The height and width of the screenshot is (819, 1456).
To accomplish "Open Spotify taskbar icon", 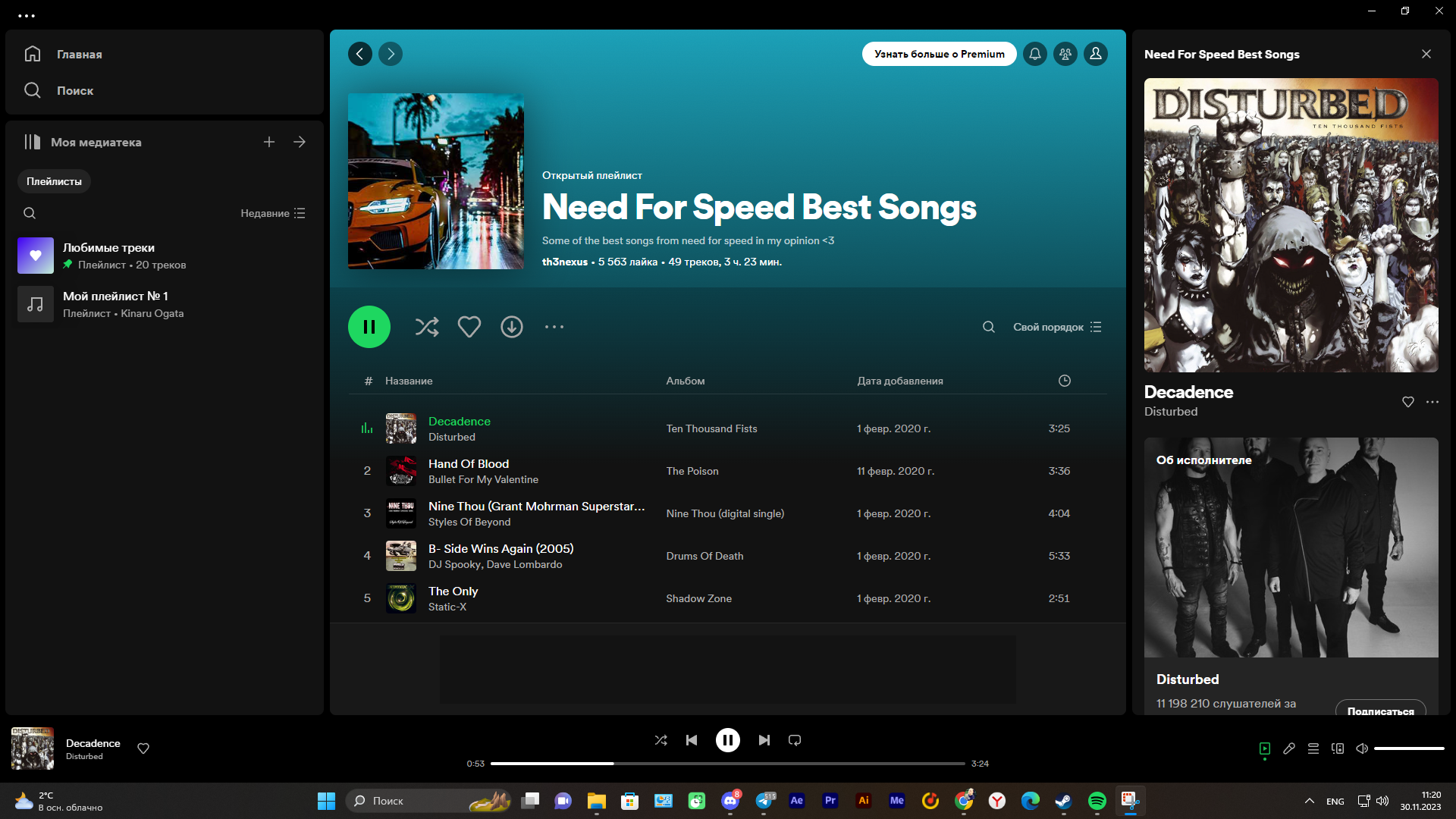I will pos(1097,801).
